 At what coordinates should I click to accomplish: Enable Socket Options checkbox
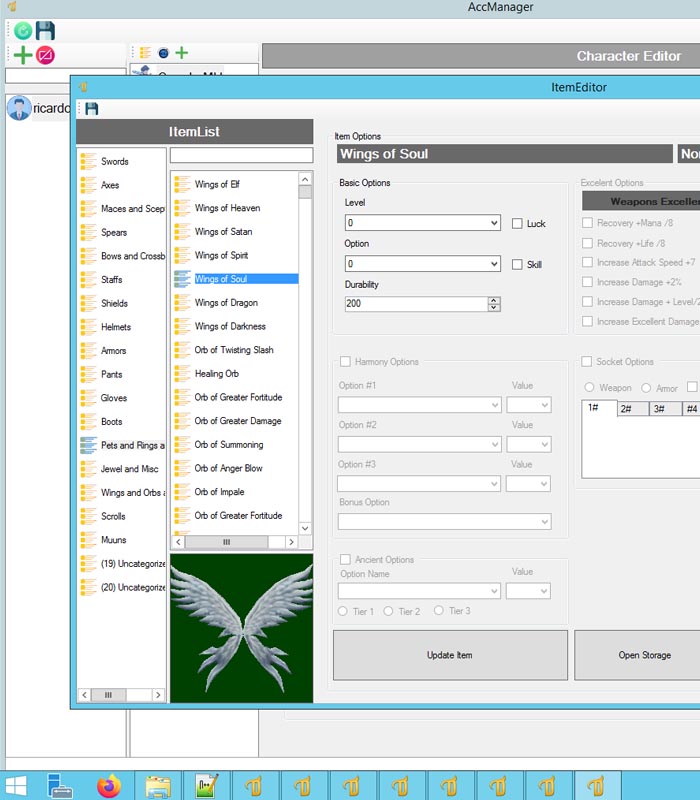pos(587,362)
